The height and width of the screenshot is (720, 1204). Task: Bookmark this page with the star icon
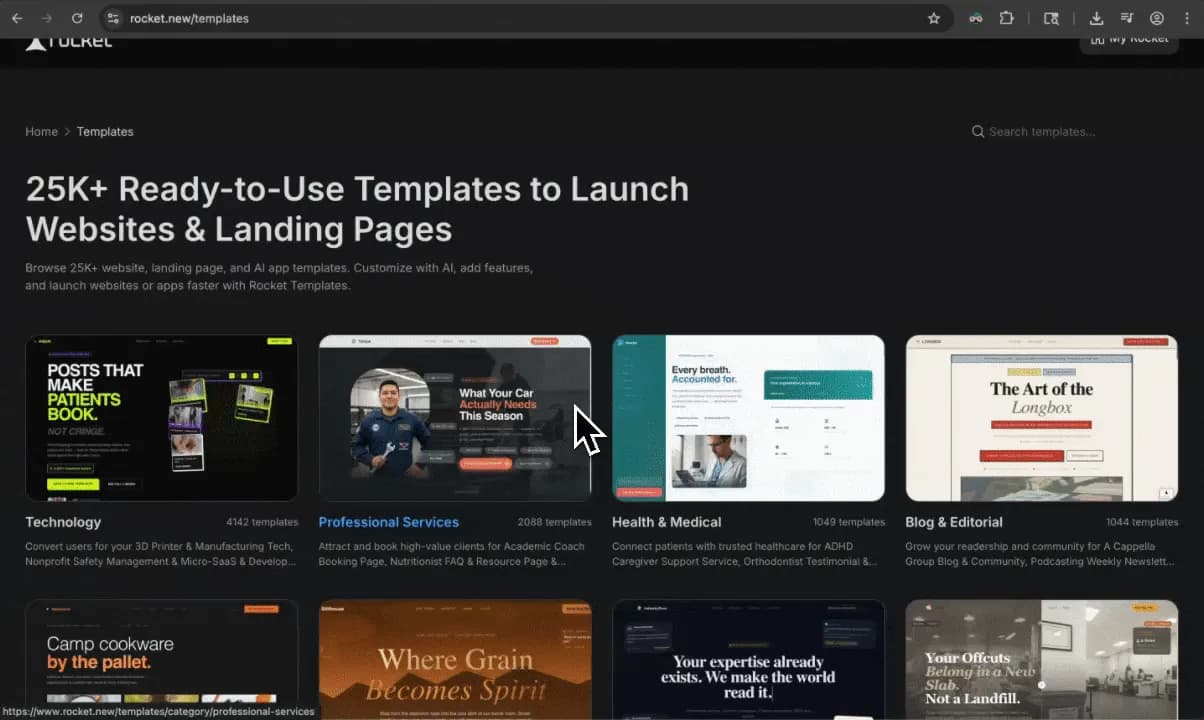(x=934, y=18)
